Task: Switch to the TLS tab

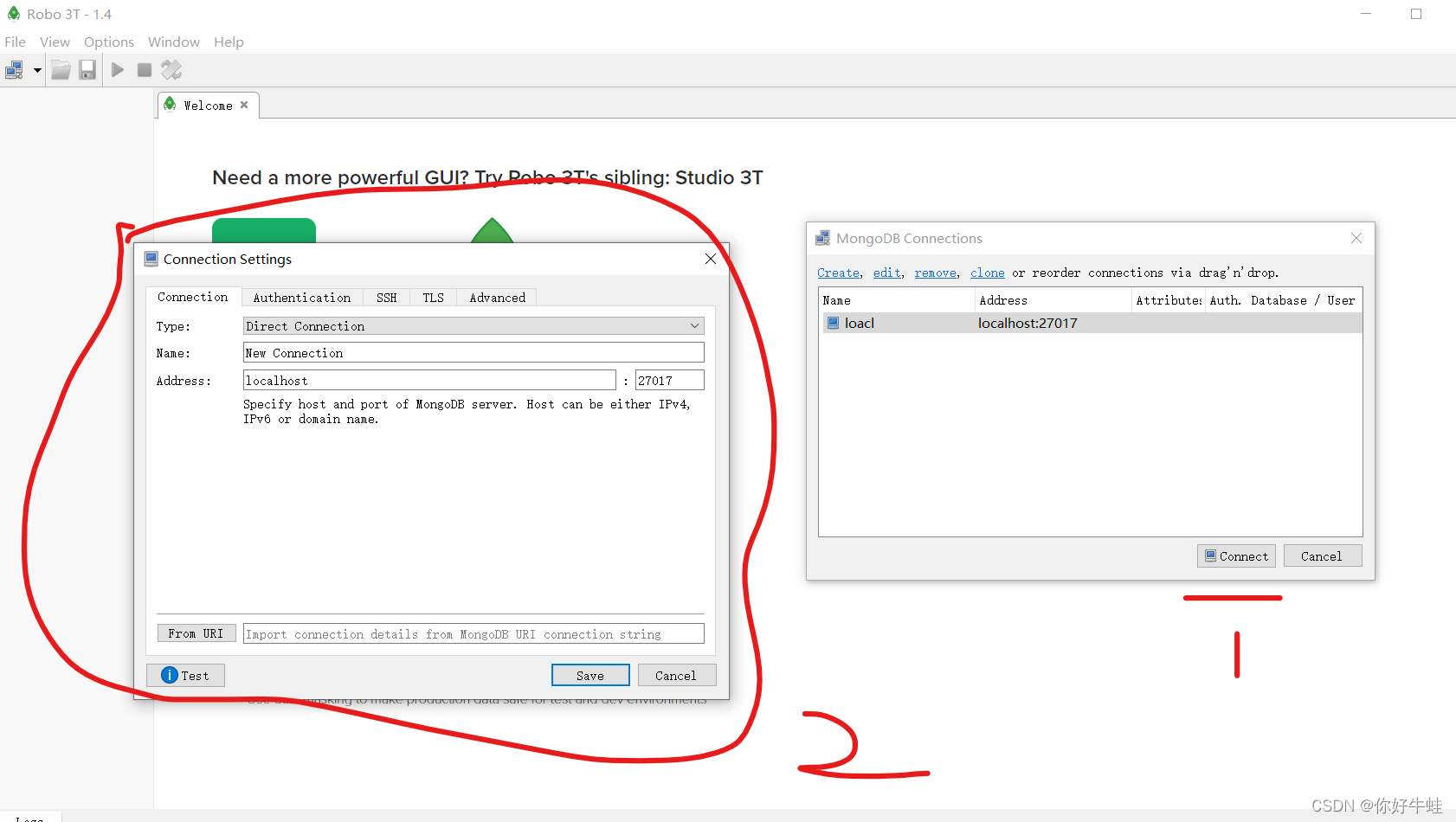Action: (433, 298)
